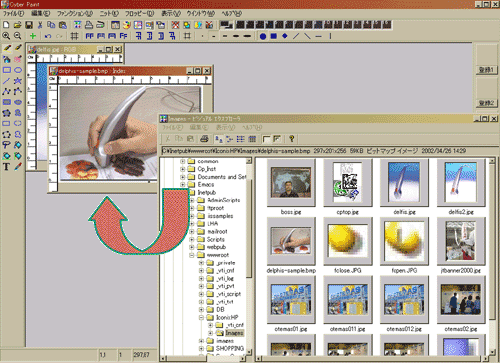Click the green plus icon
Image resolution: width=500 pixels, height=363 pixels.
[33, 36]
